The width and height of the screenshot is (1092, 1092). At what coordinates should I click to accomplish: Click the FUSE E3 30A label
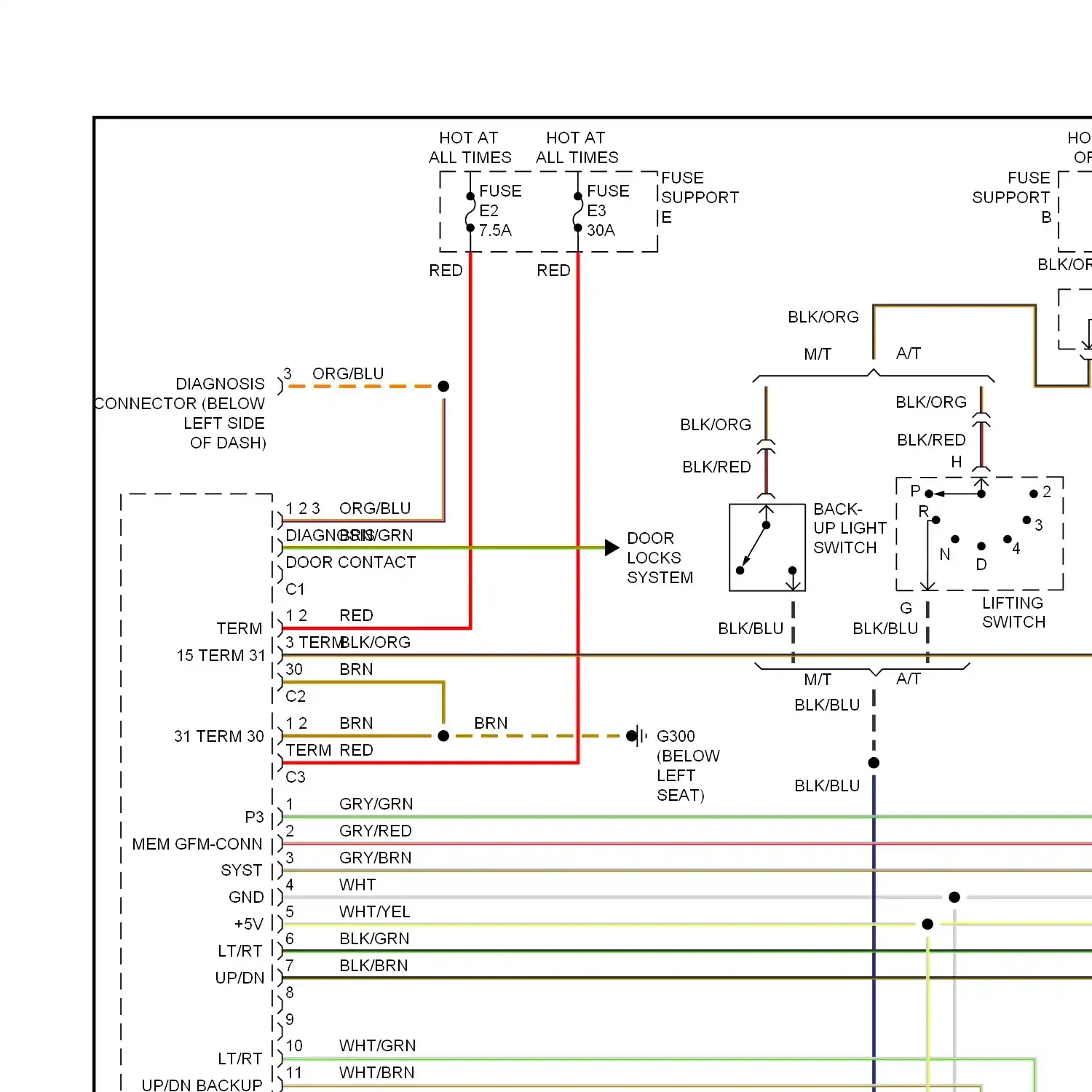click(x=608, y=210)
